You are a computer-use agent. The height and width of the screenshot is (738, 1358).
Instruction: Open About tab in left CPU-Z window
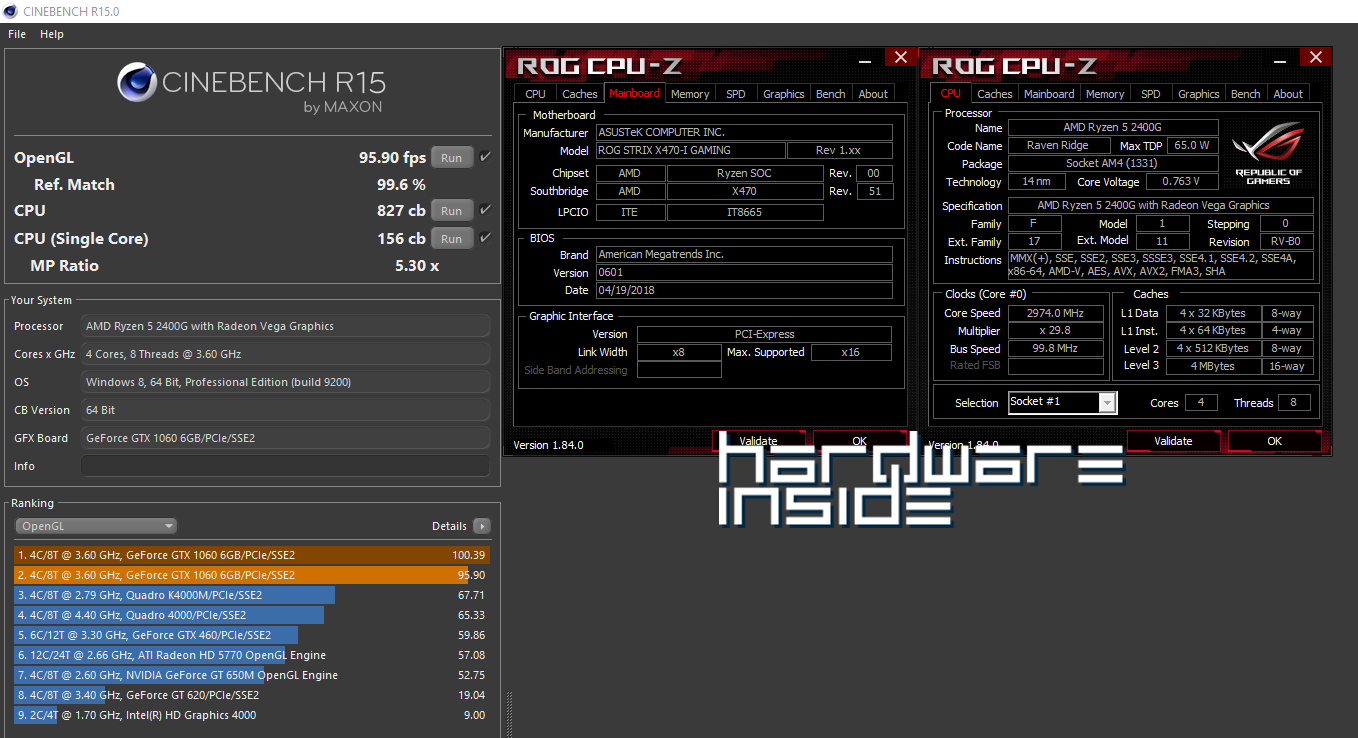pyautogui.click(x=873, y=94)
